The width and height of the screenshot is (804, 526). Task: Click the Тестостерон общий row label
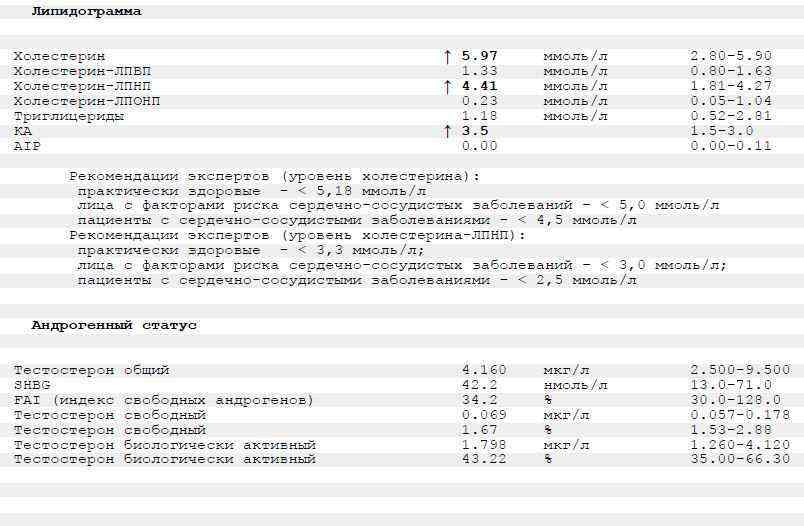point(91,370)
